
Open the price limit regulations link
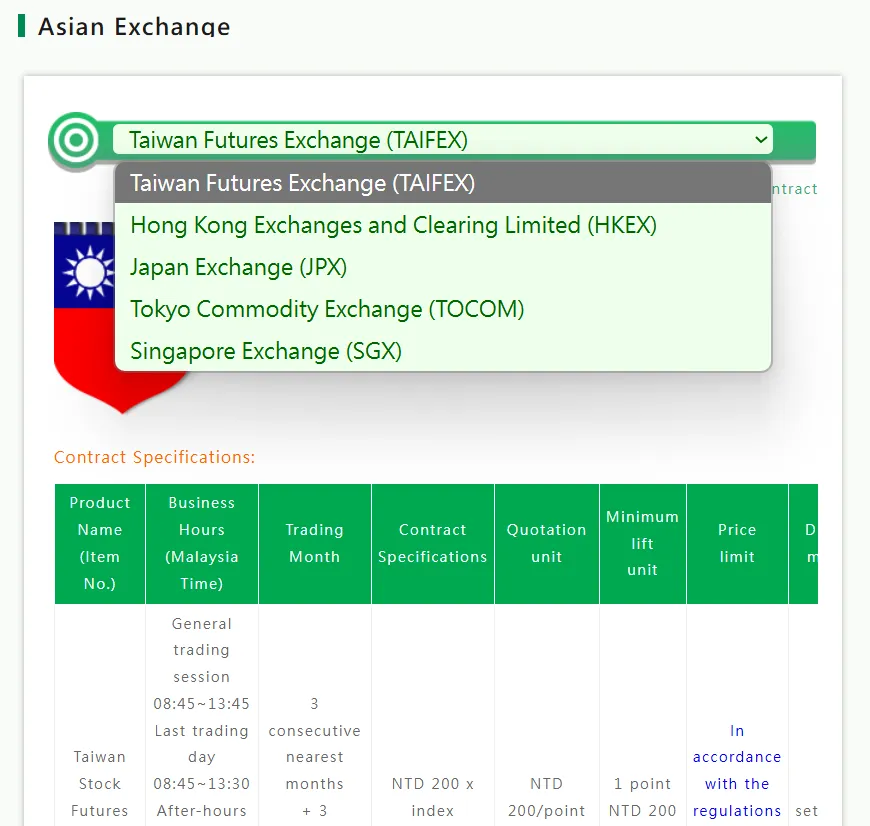pyautogui.click(x=737, y=771)
